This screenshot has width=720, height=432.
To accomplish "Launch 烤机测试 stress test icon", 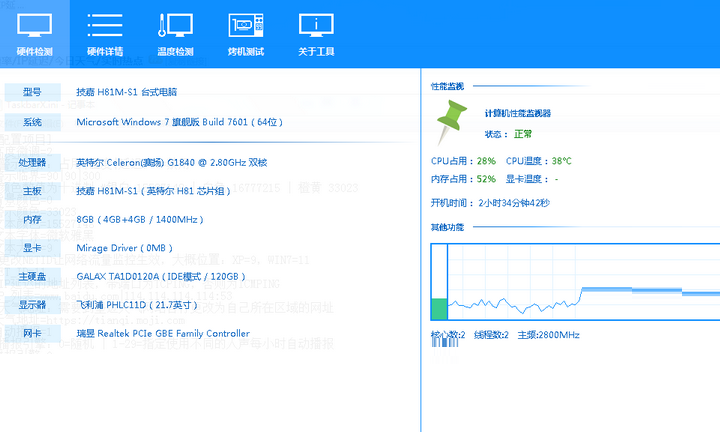I will (246, 33).
